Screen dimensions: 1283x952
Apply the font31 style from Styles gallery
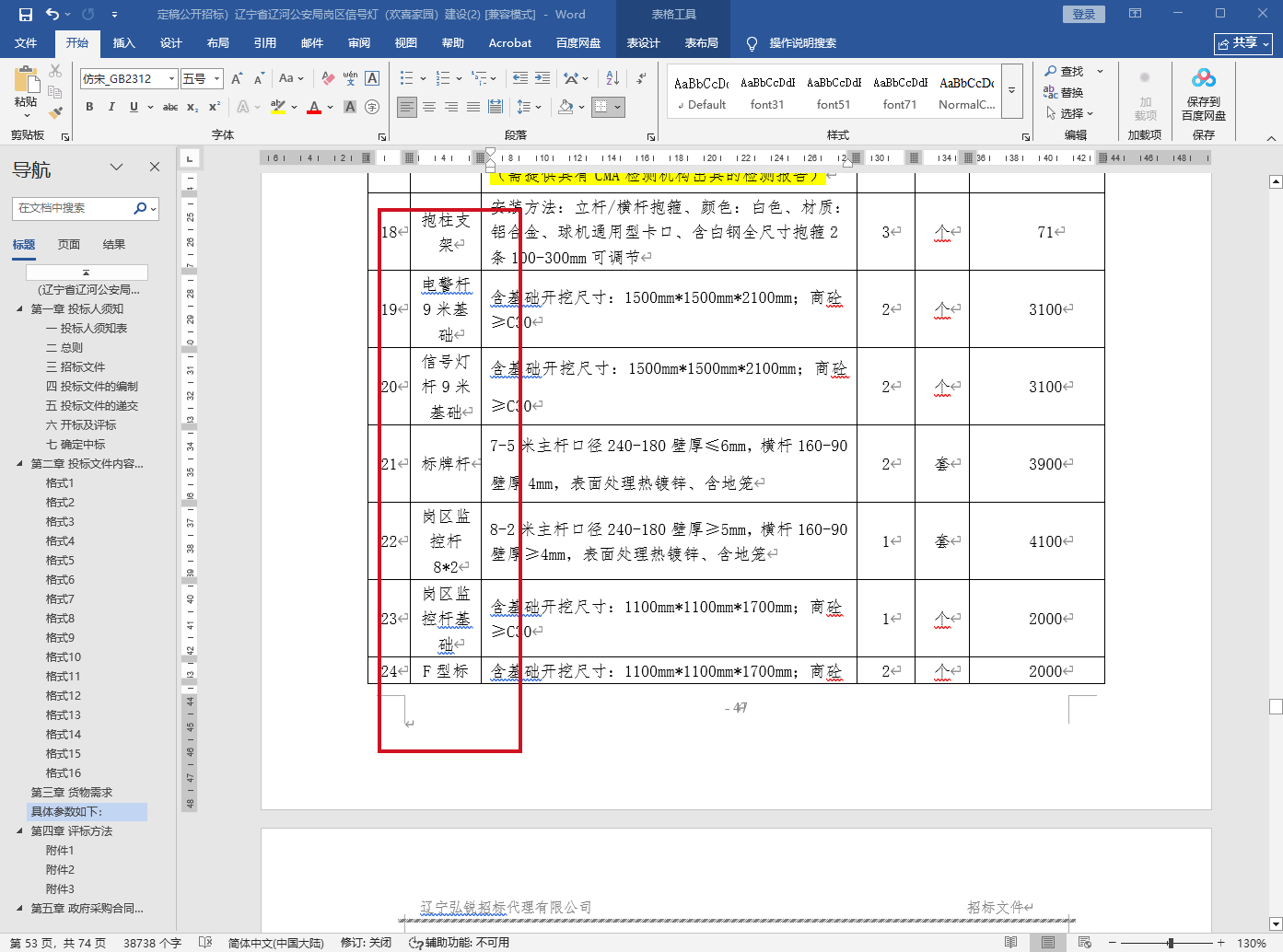pyautogui.click(x=767, y=92)
